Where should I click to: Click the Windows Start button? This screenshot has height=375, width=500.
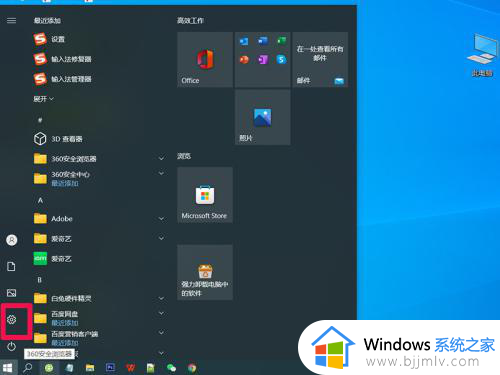tap(7, 368)
